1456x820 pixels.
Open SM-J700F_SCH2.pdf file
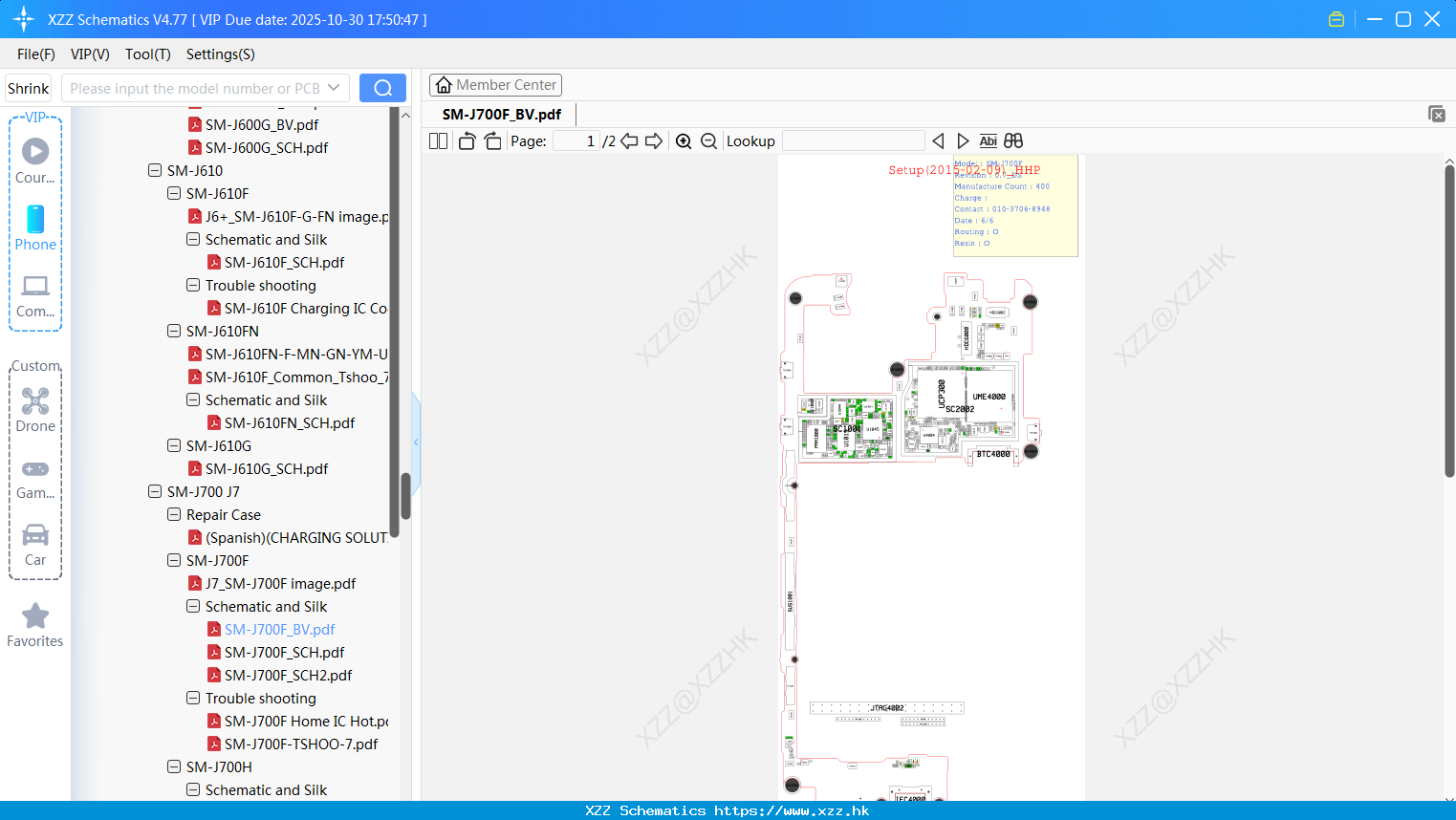(280, 675)
